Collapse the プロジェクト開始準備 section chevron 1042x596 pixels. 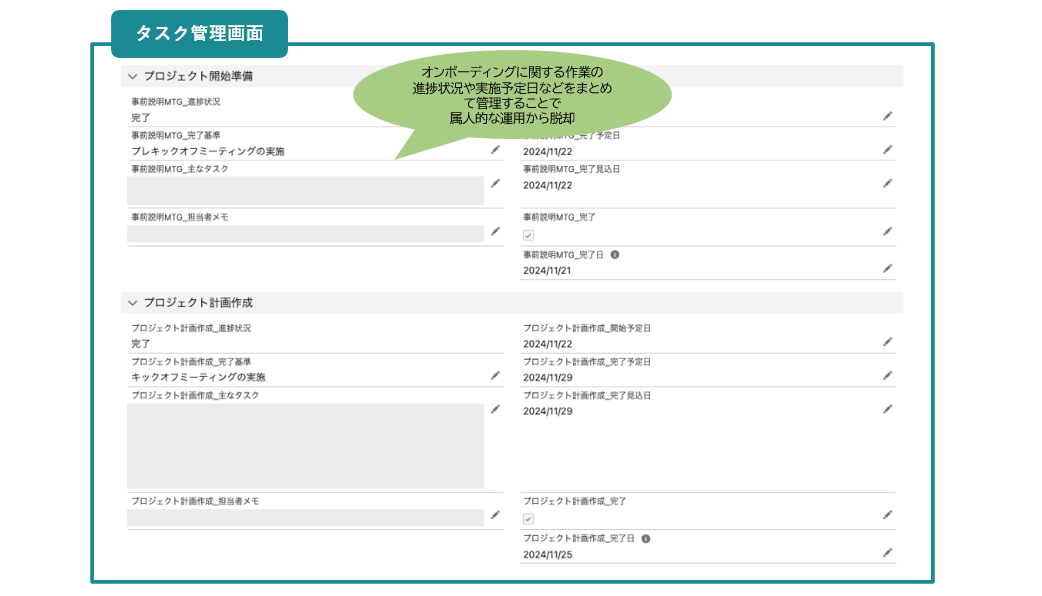[x=132, y=76]
